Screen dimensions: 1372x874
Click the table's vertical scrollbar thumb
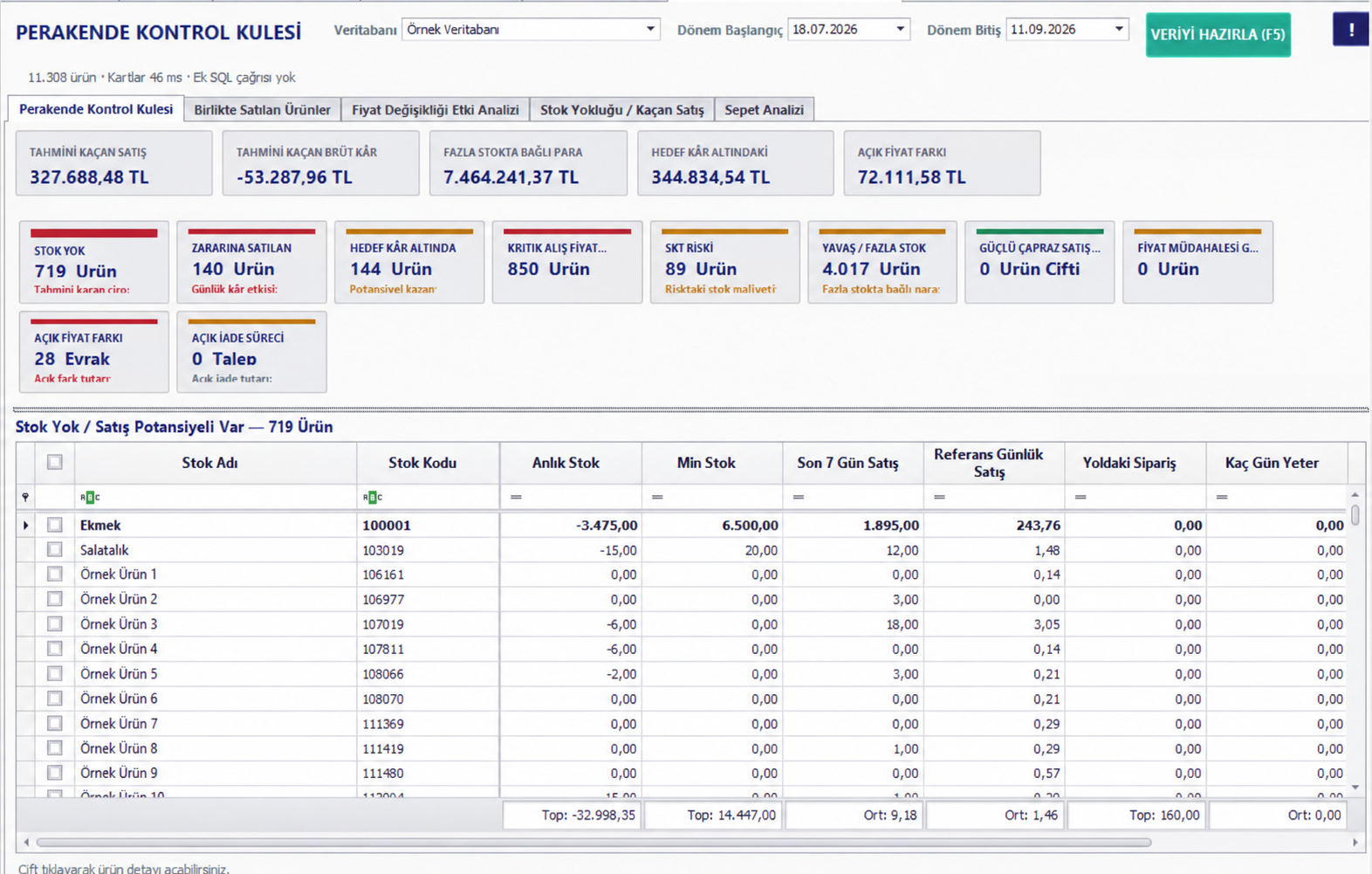pyautogui.click(x=1355, y=513)
